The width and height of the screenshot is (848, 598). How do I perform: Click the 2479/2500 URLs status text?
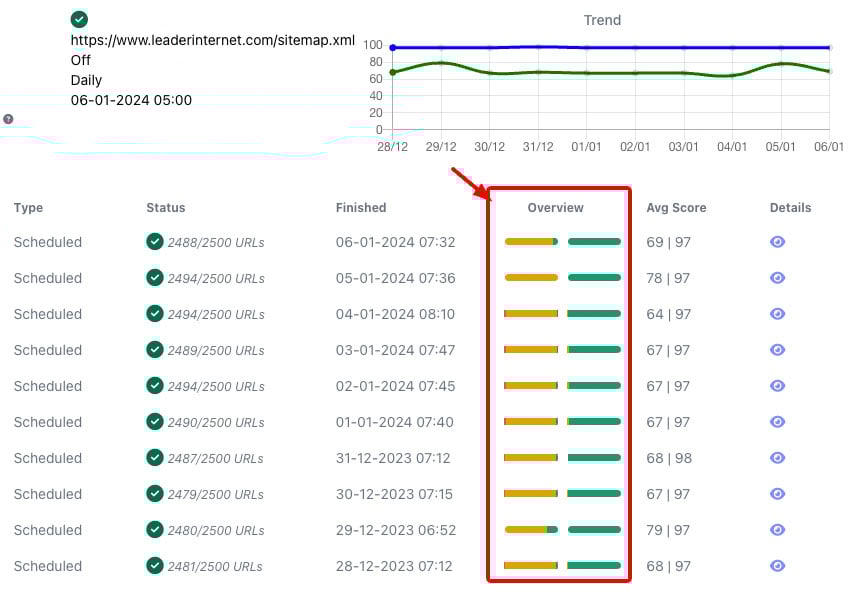(x=215, y=495)
